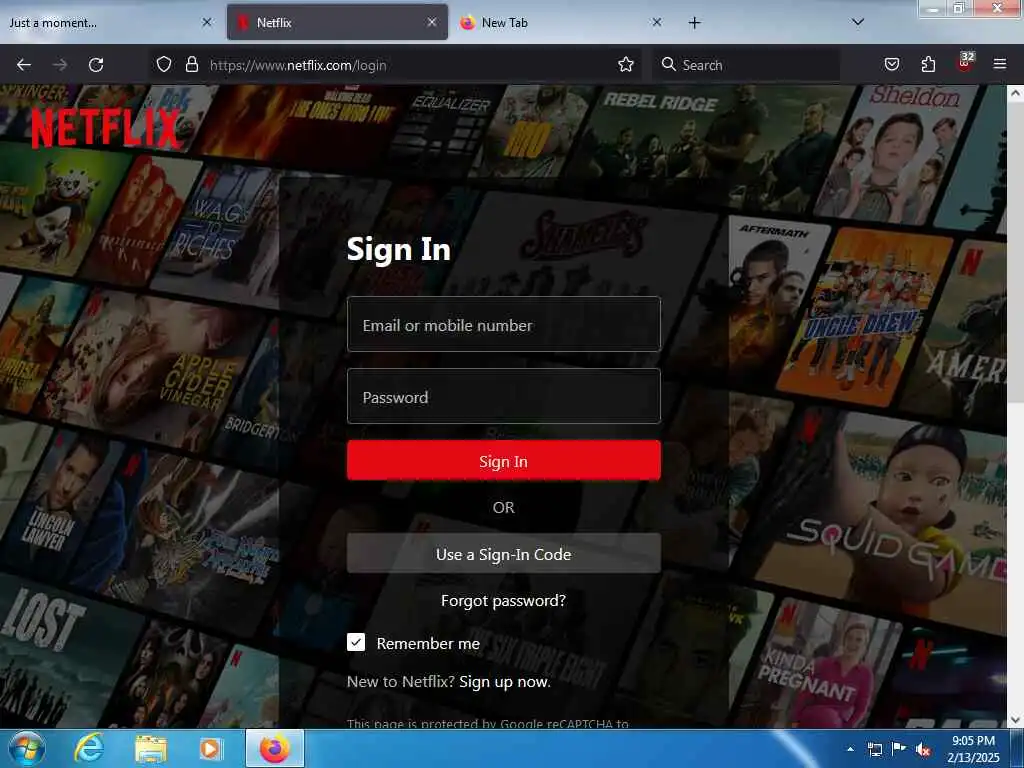Click Use a Sign-In Code button

coord(504,554)
